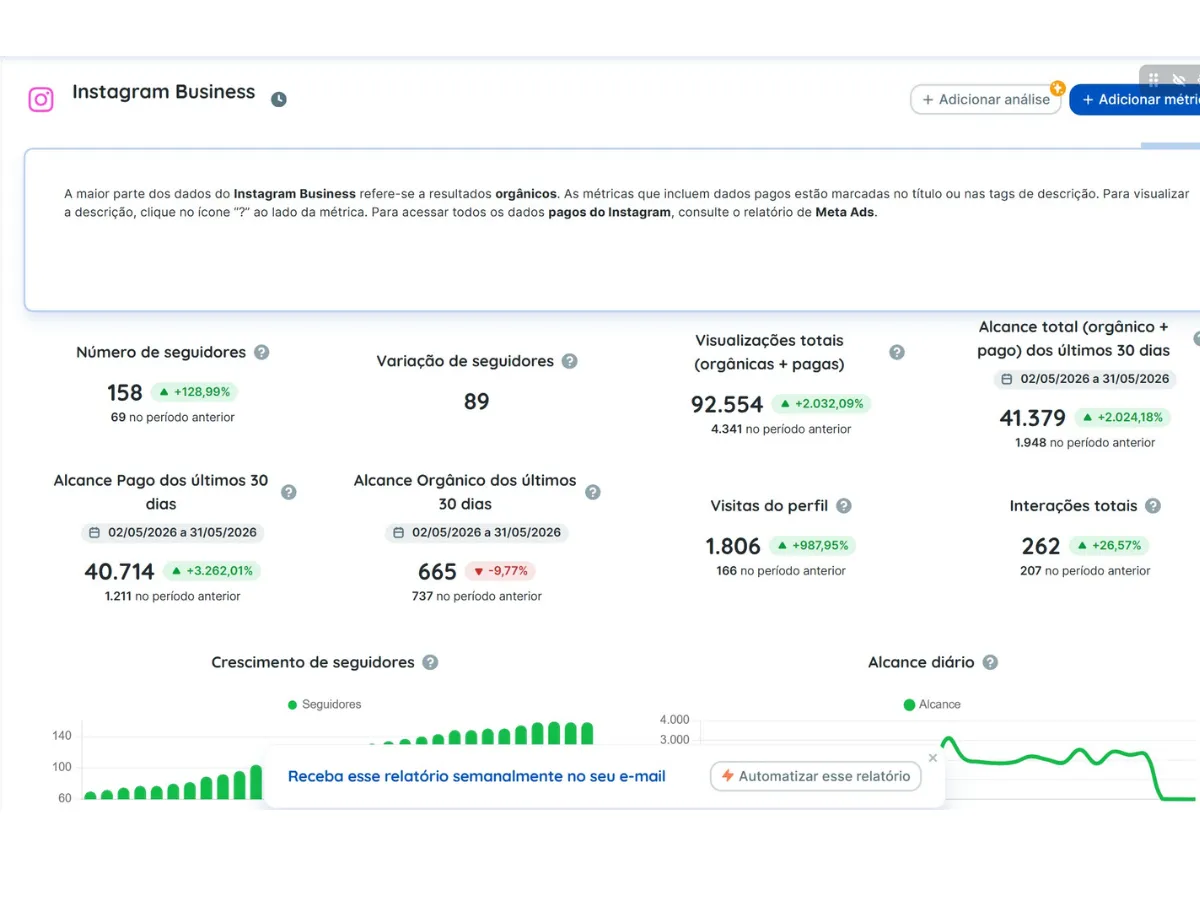Open help for Alcance Pago dos últimos 30 dias
The width and height of the screenshot is (1200, 900).
click(x=289, y=492)
